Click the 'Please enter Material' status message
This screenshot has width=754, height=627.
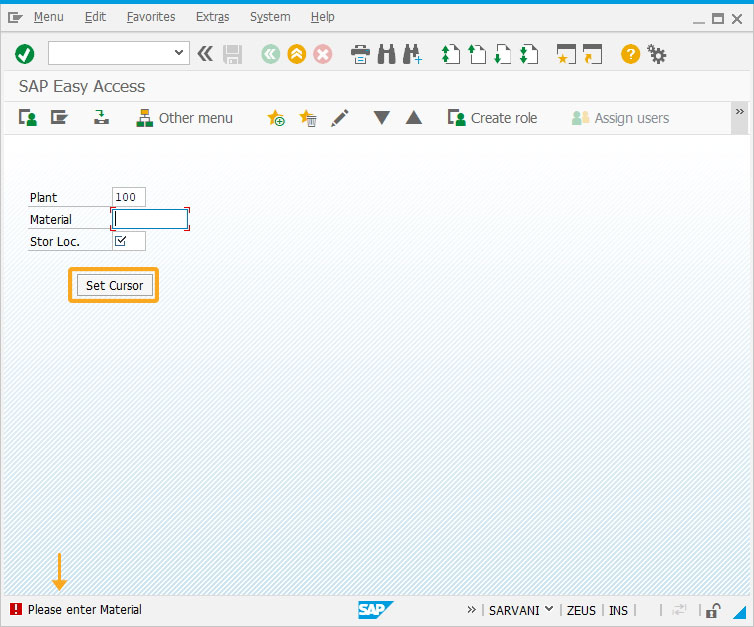tap(85, 610)
